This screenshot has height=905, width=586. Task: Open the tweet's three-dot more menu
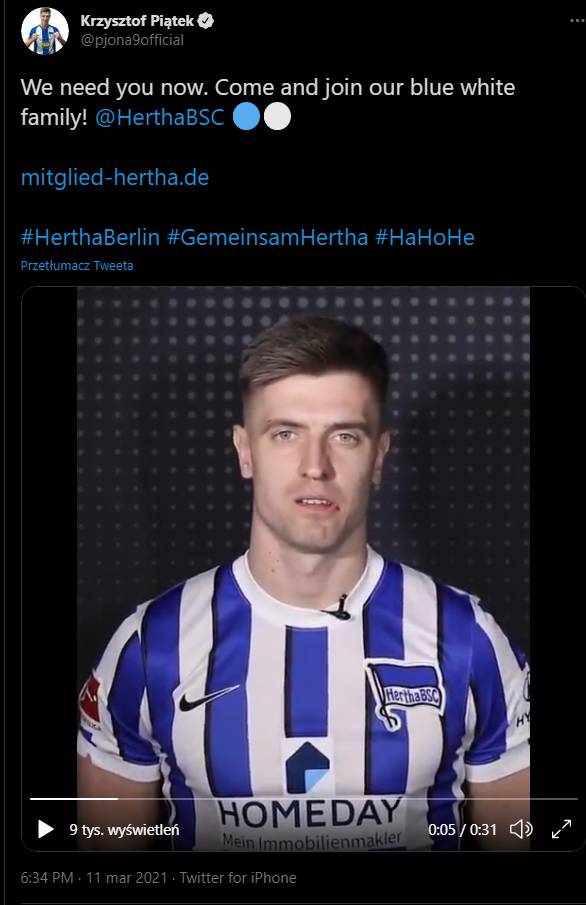pyautogui.click(x=577, y=21)
